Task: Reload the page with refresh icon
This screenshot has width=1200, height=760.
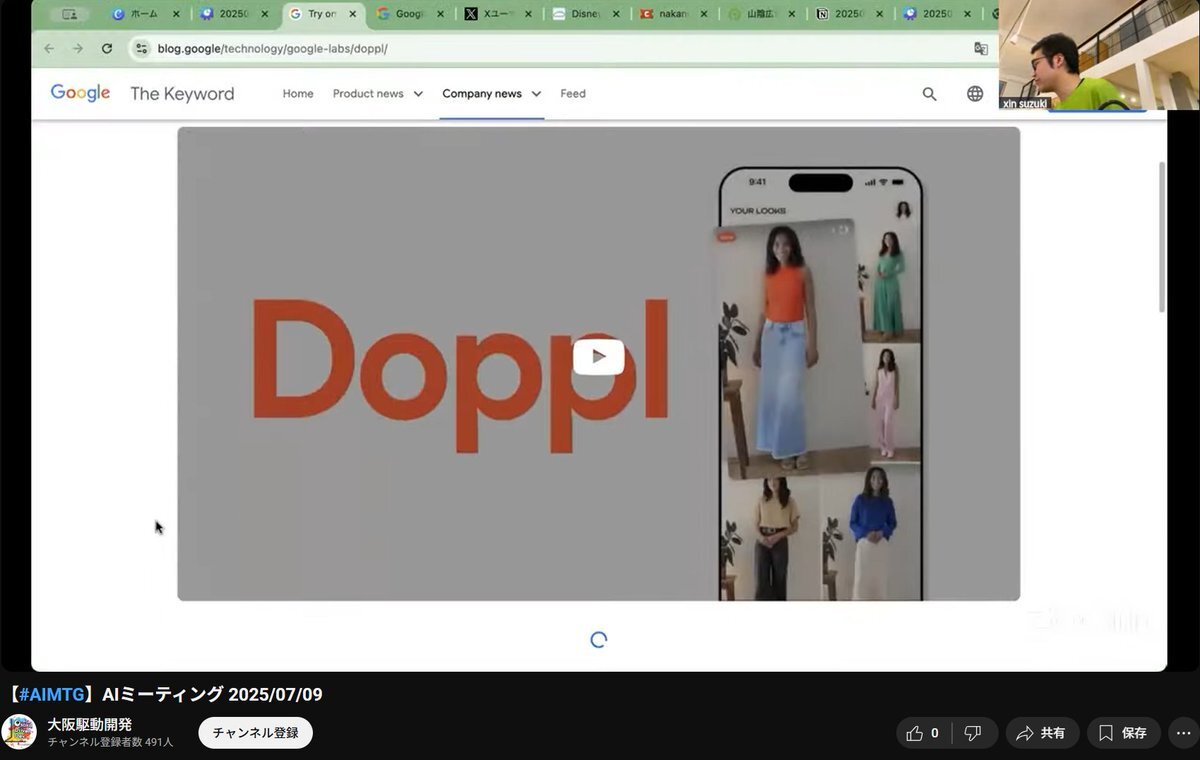Action: point(107,48)
